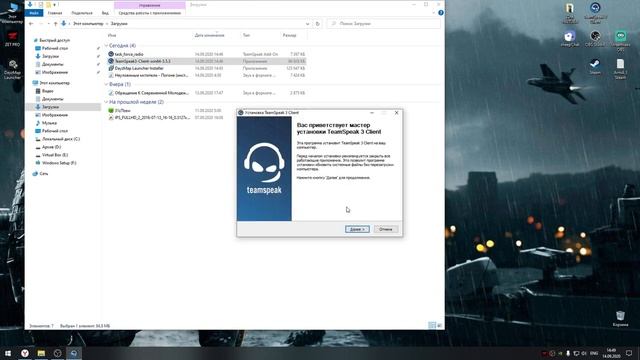Sort files by Имя column
Screen dimensions: 640x360
pyautogui.click(x=112, y=36)
